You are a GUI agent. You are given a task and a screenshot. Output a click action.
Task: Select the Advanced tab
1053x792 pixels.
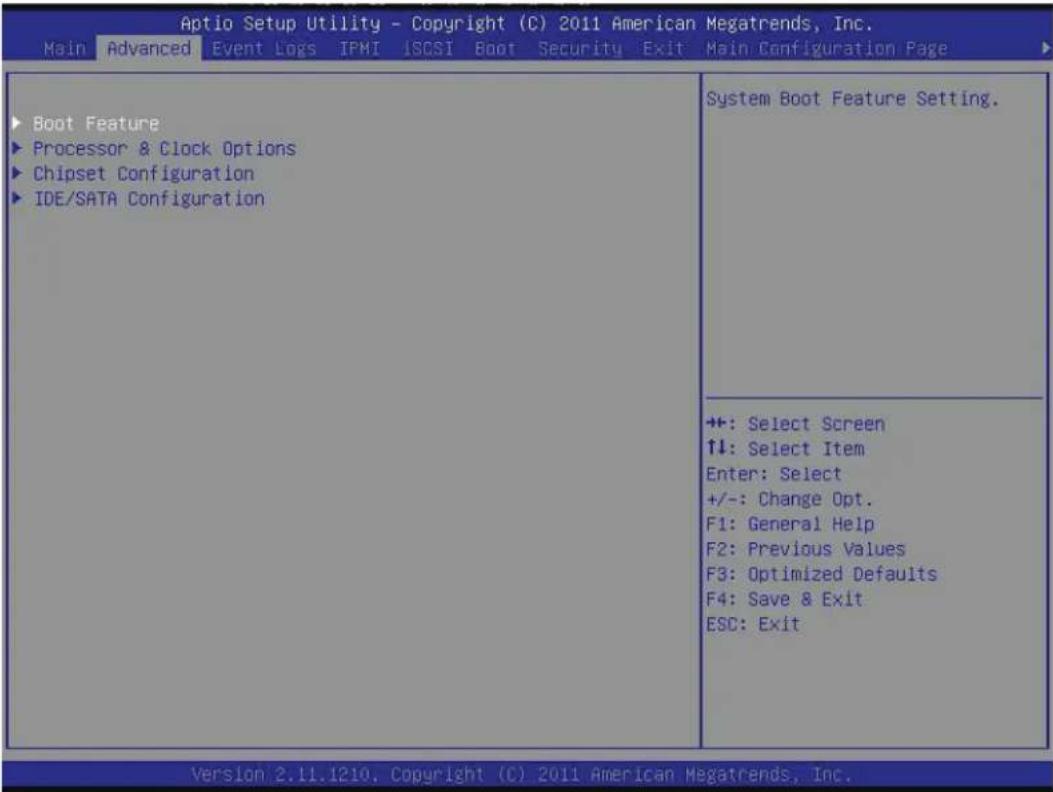[148, 48]
